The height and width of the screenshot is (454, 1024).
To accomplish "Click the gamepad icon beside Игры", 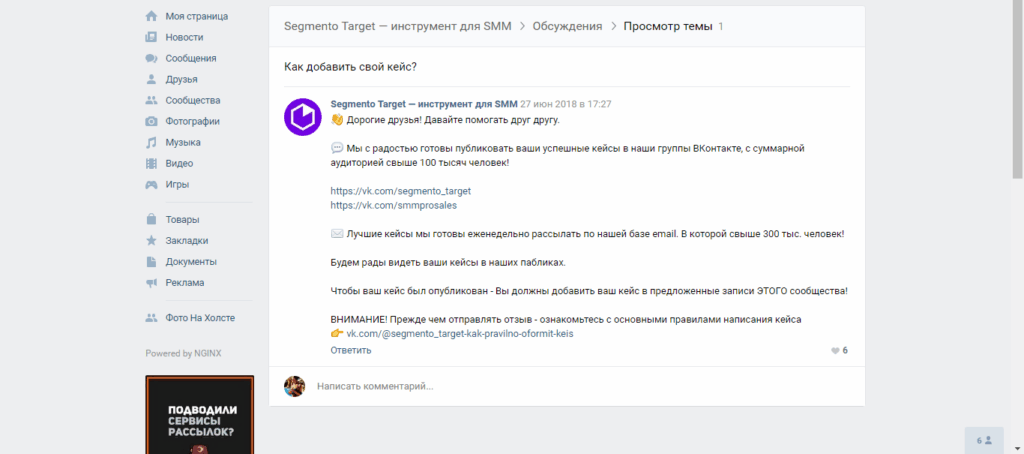I will [152, 184].
